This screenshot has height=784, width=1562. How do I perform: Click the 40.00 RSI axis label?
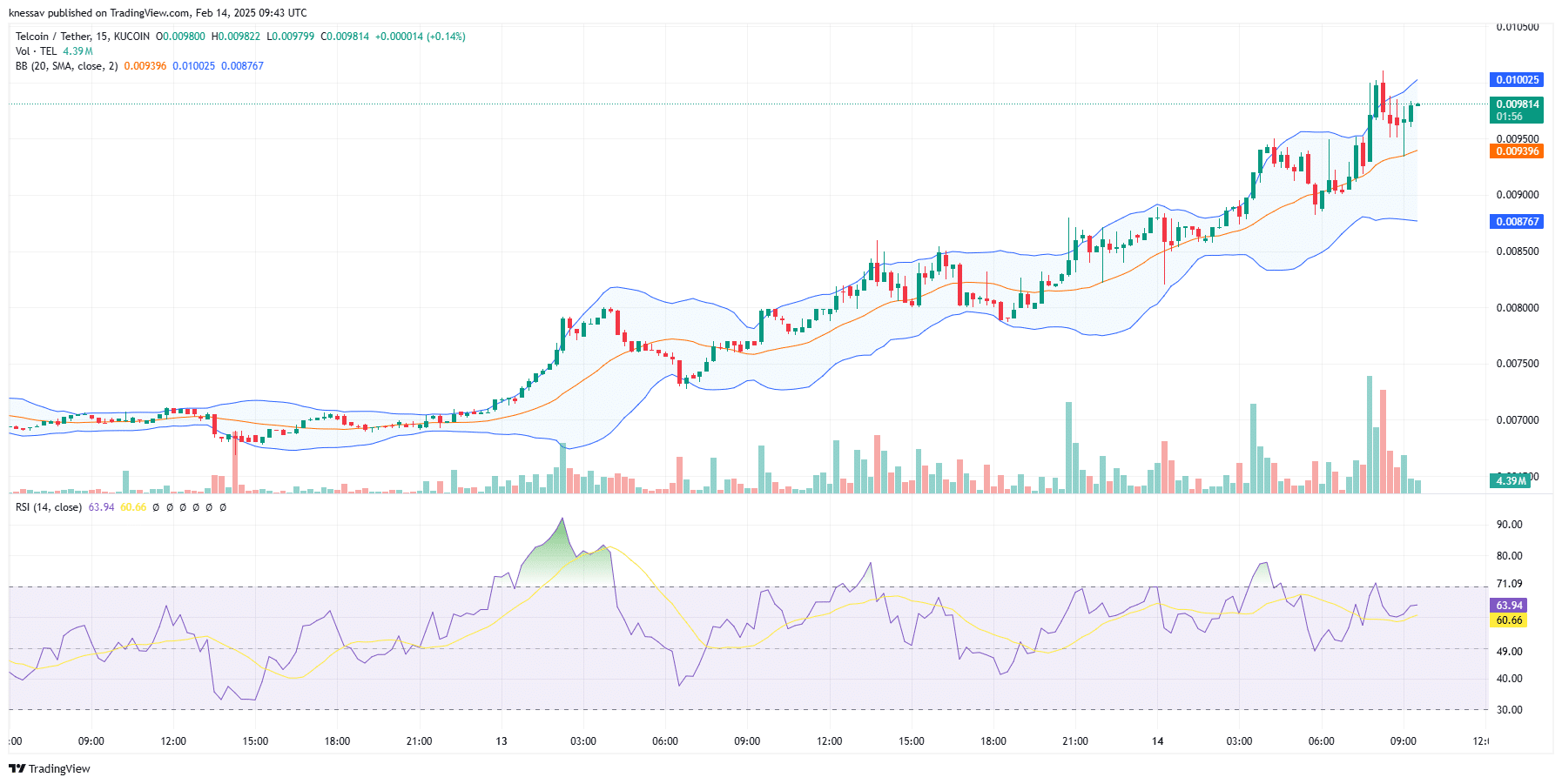coord(1509,679)
